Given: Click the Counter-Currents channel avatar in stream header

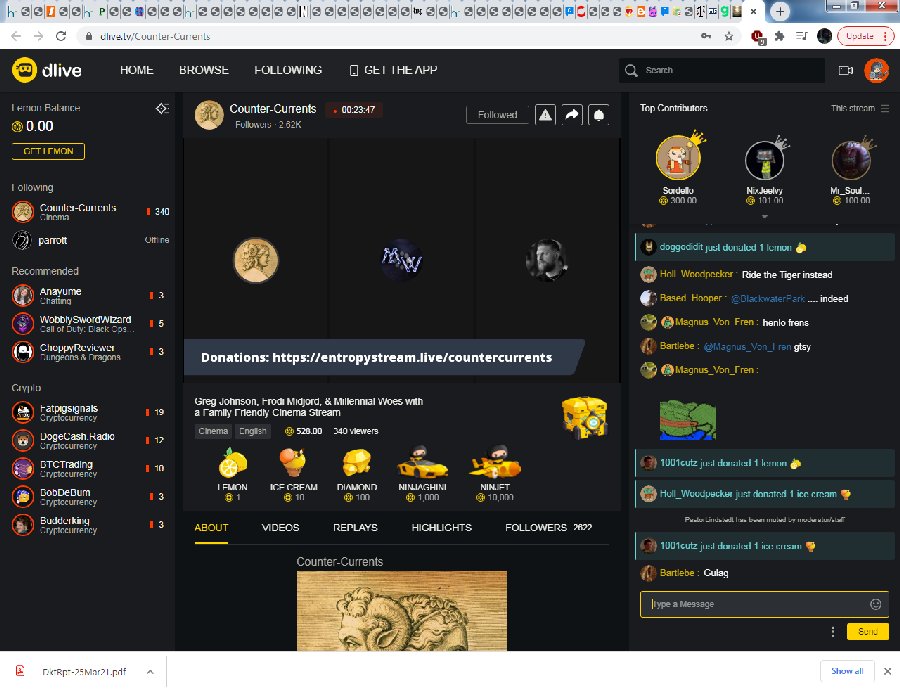Looking at the screenshot, I should coord(209,115).
